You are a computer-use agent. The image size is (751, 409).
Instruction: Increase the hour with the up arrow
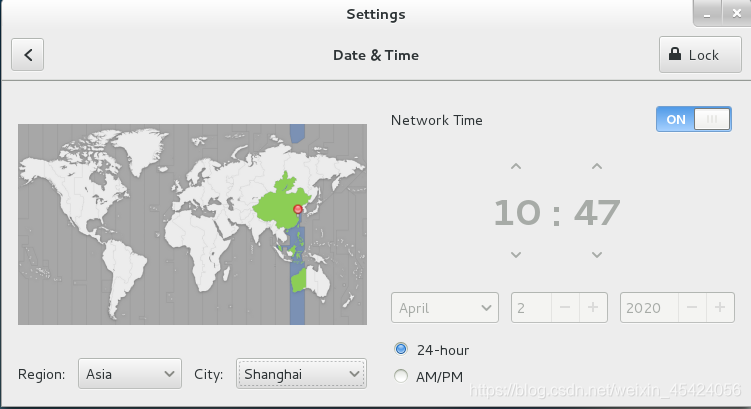click(516, 167)
